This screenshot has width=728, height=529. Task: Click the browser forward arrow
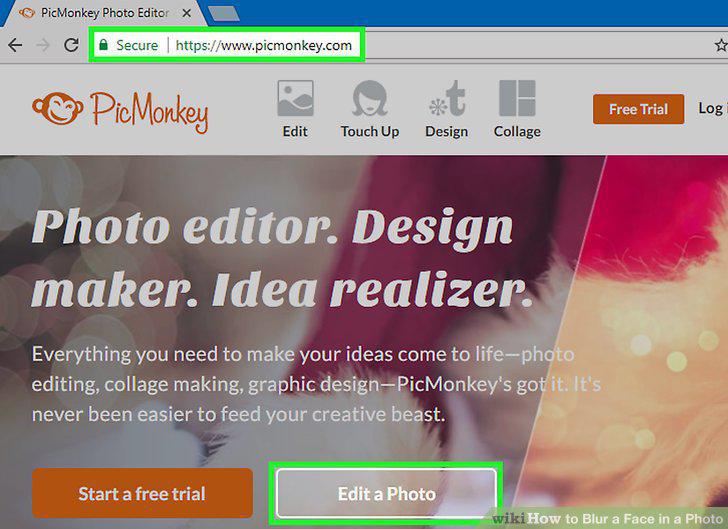[x=43, y=45]
